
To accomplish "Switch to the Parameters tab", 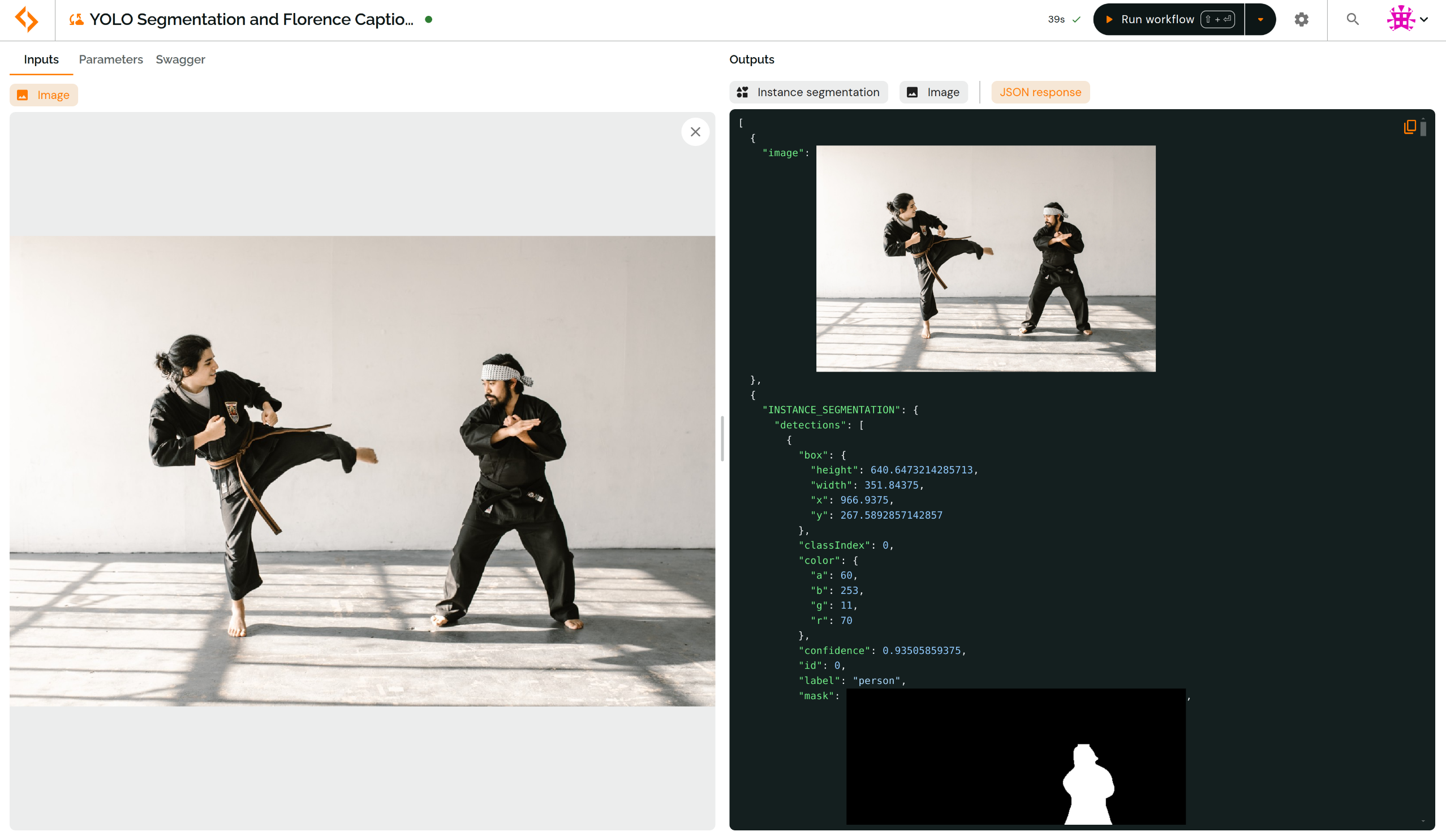I will (x=111, y=59).
